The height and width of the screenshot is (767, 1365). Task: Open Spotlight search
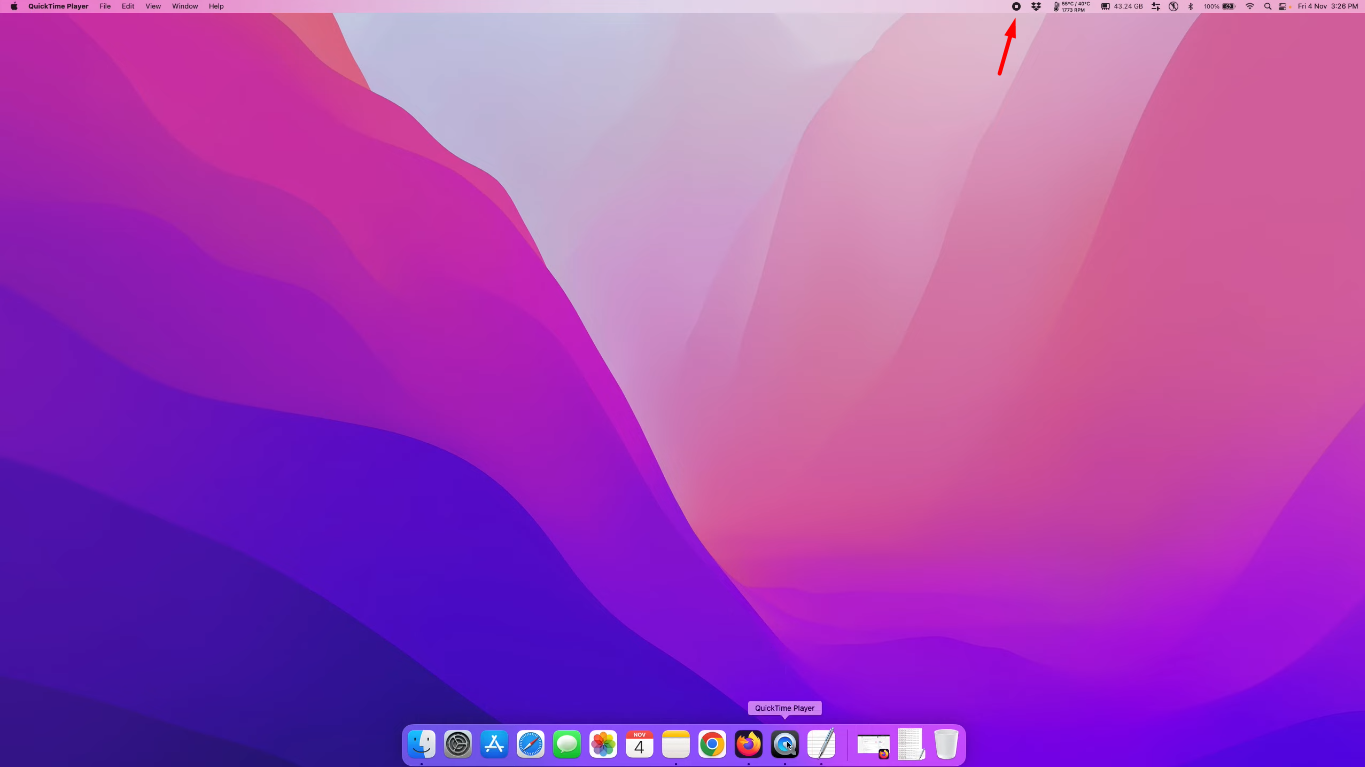click(x=1268, y=6)
